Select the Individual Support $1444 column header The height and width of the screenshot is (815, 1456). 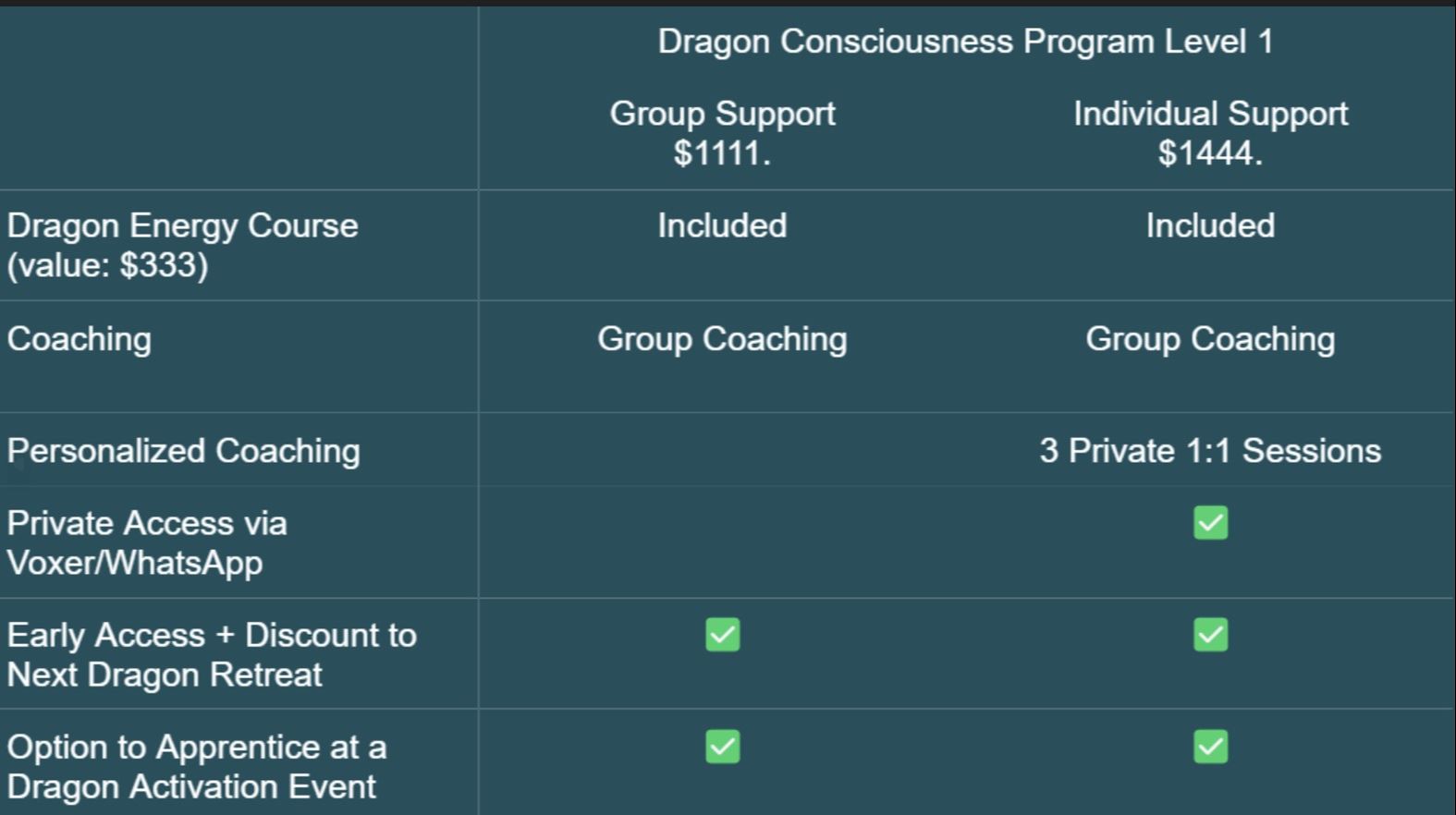pos(1210,133)
